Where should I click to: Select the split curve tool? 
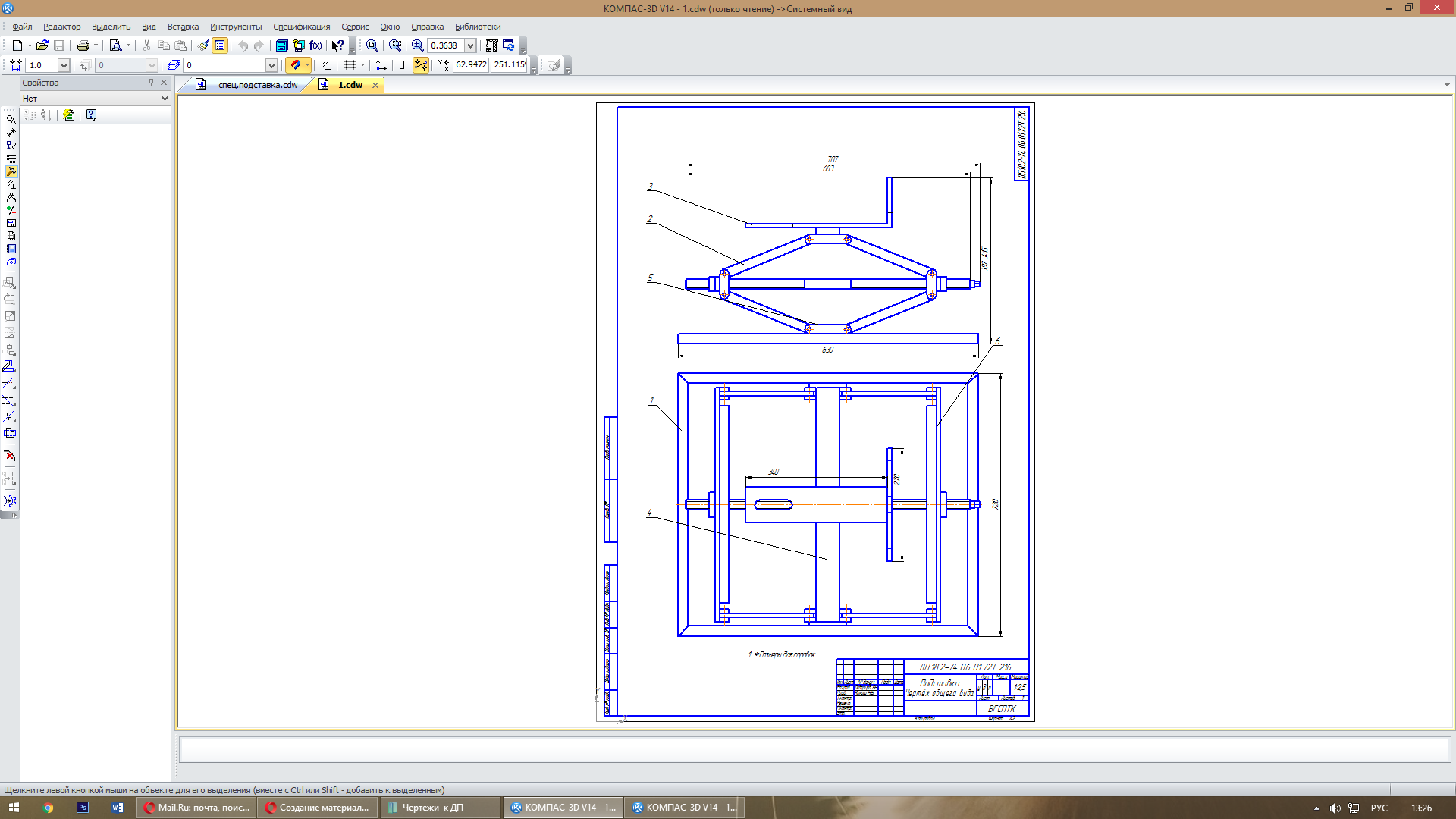pyautogui.click(x=9, y=416)
